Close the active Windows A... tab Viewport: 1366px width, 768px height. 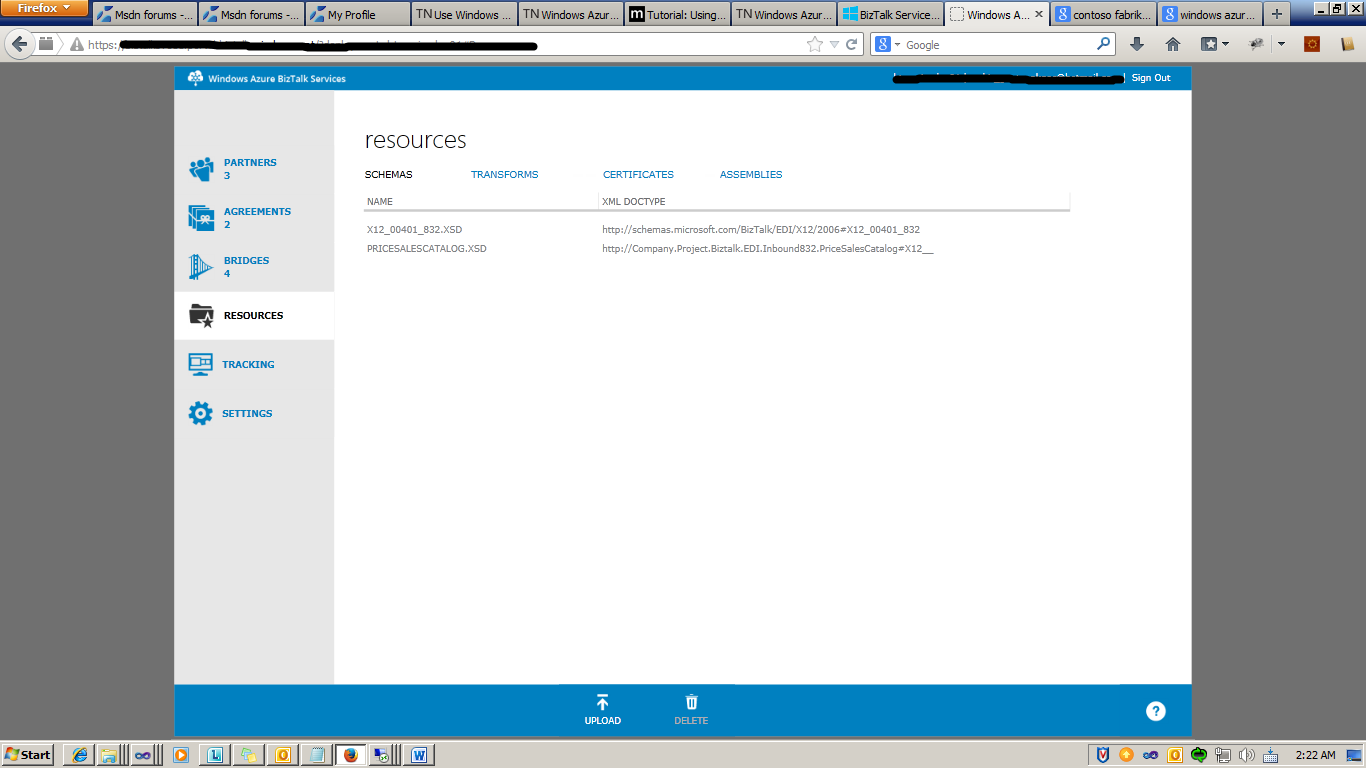pos(1038,15)
